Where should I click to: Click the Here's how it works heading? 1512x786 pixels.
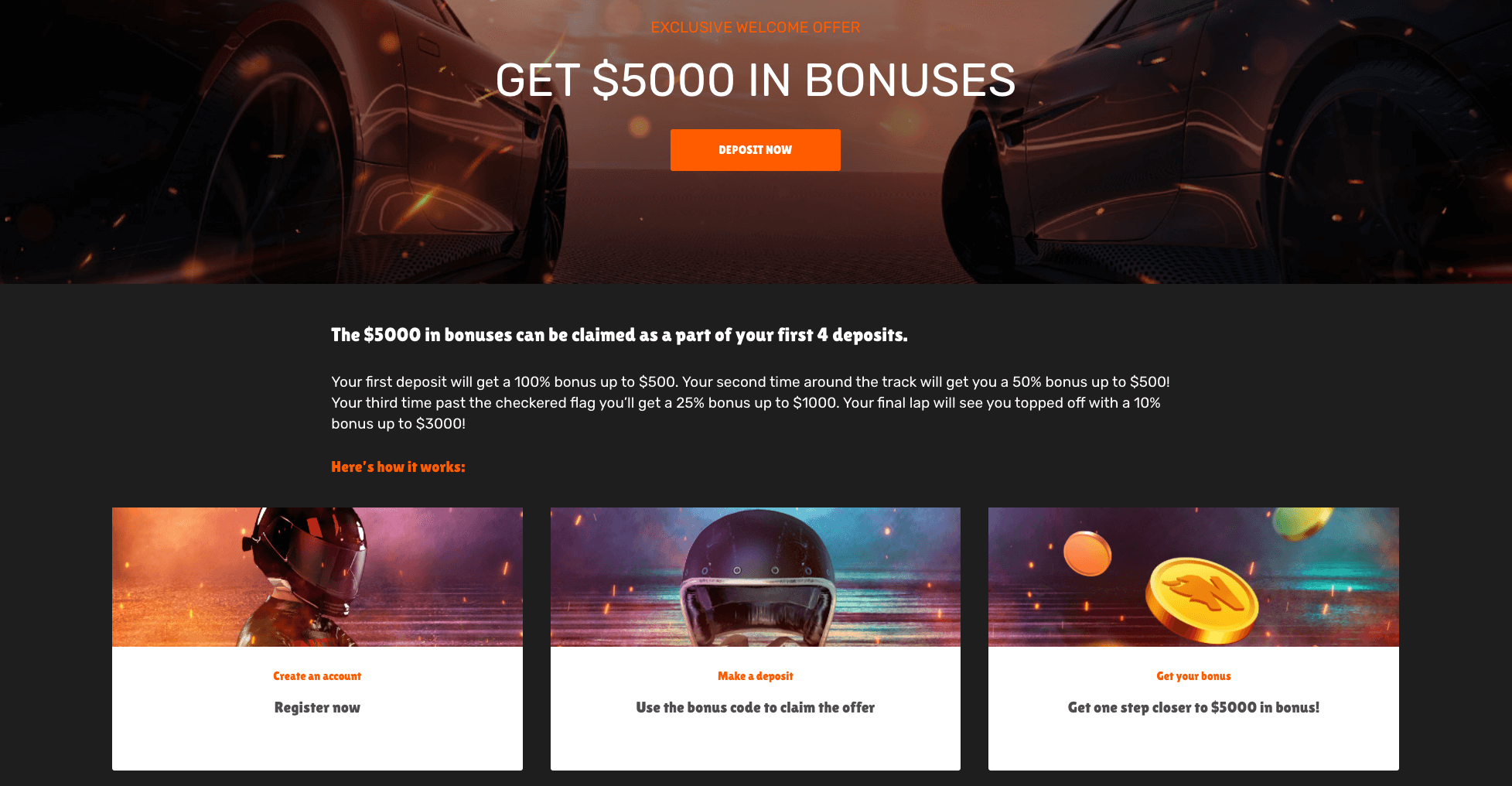[x=398, y=467]
